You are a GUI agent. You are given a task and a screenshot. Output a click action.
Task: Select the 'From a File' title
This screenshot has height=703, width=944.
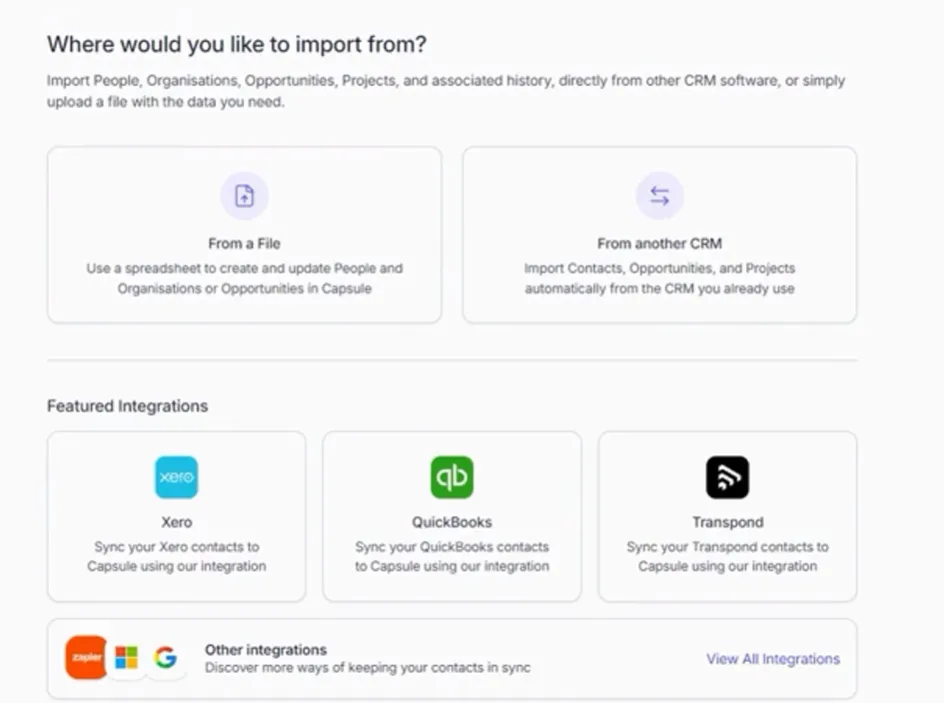coord(244,243)
